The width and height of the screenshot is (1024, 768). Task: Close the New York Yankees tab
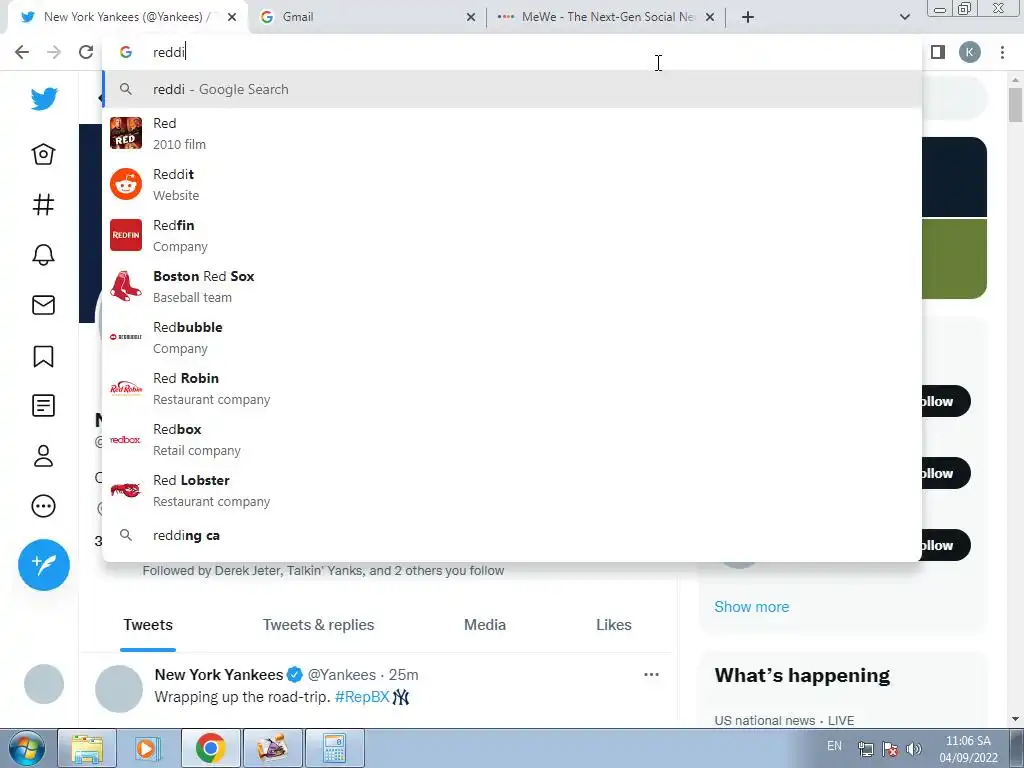click(x=232, y=18)
